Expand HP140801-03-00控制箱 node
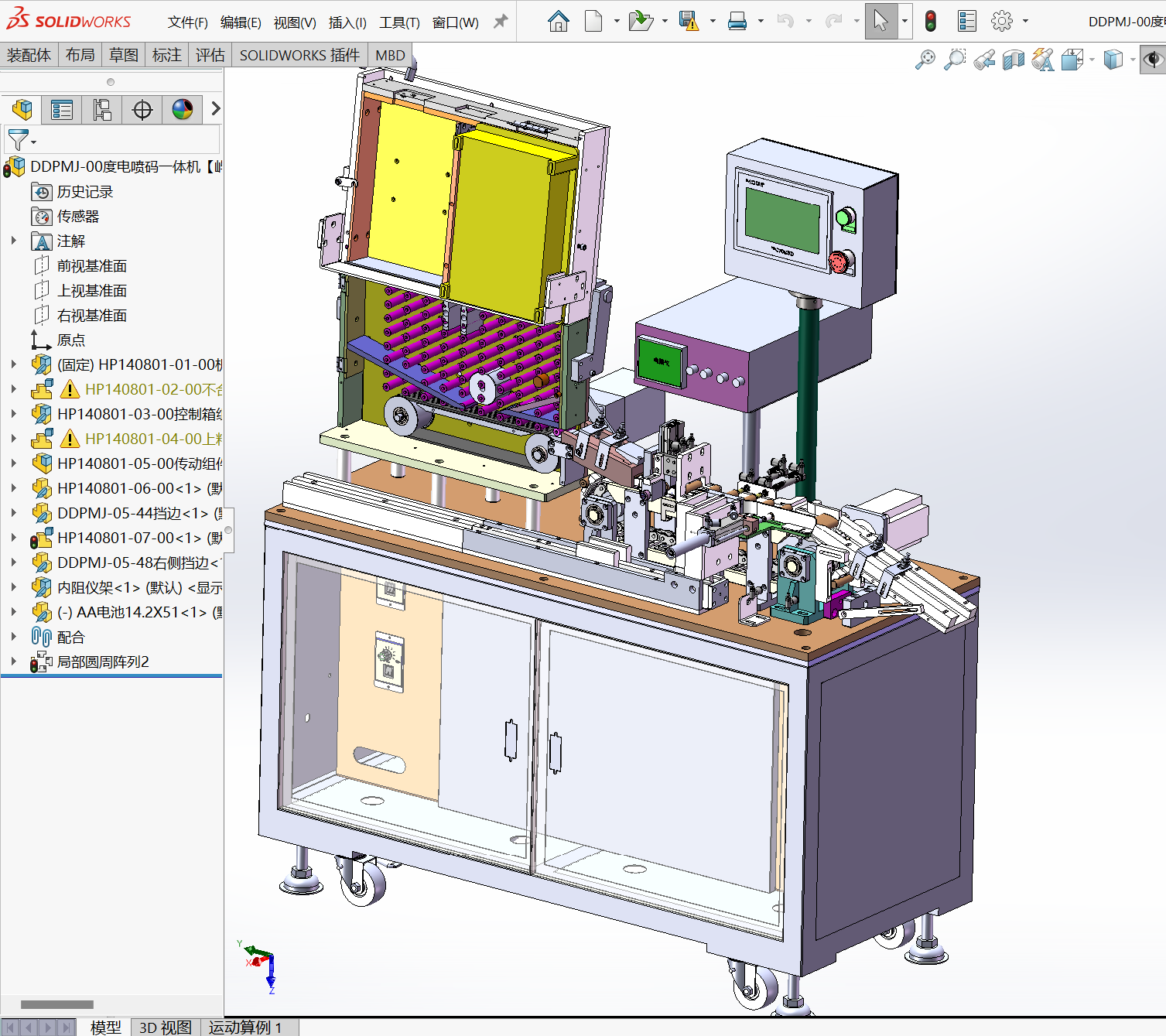The image size is (1166, 1036). pyautogui.click(x=13, y=414)
